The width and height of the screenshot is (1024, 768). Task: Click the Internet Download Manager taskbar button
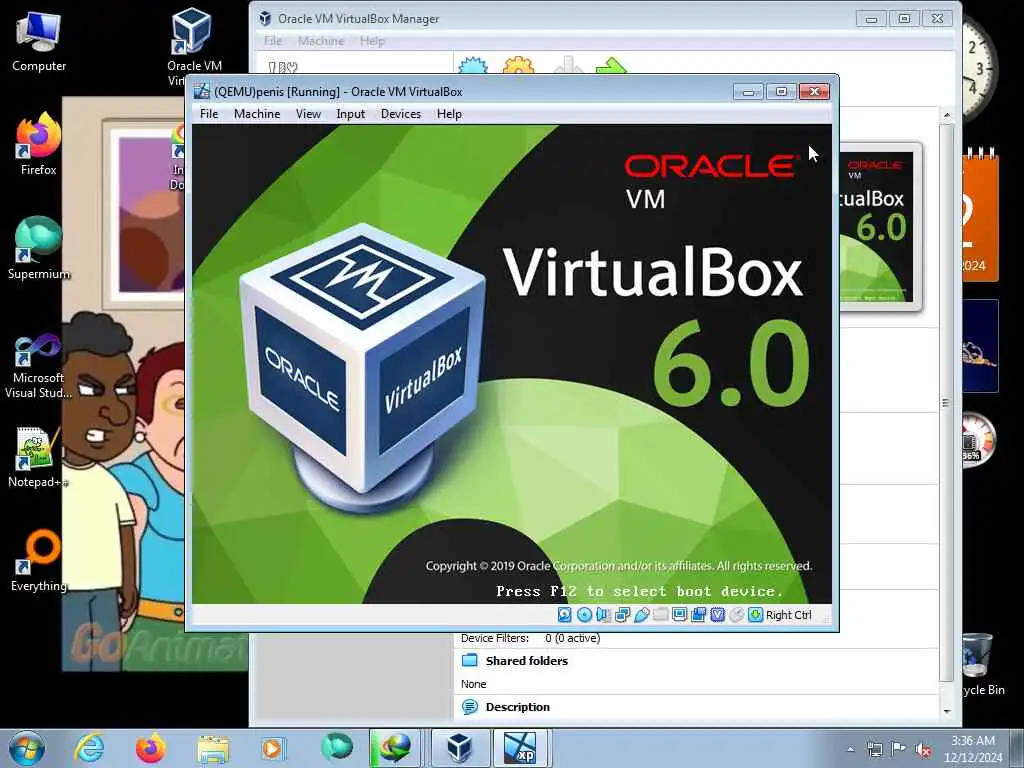(x=394, y=748)
